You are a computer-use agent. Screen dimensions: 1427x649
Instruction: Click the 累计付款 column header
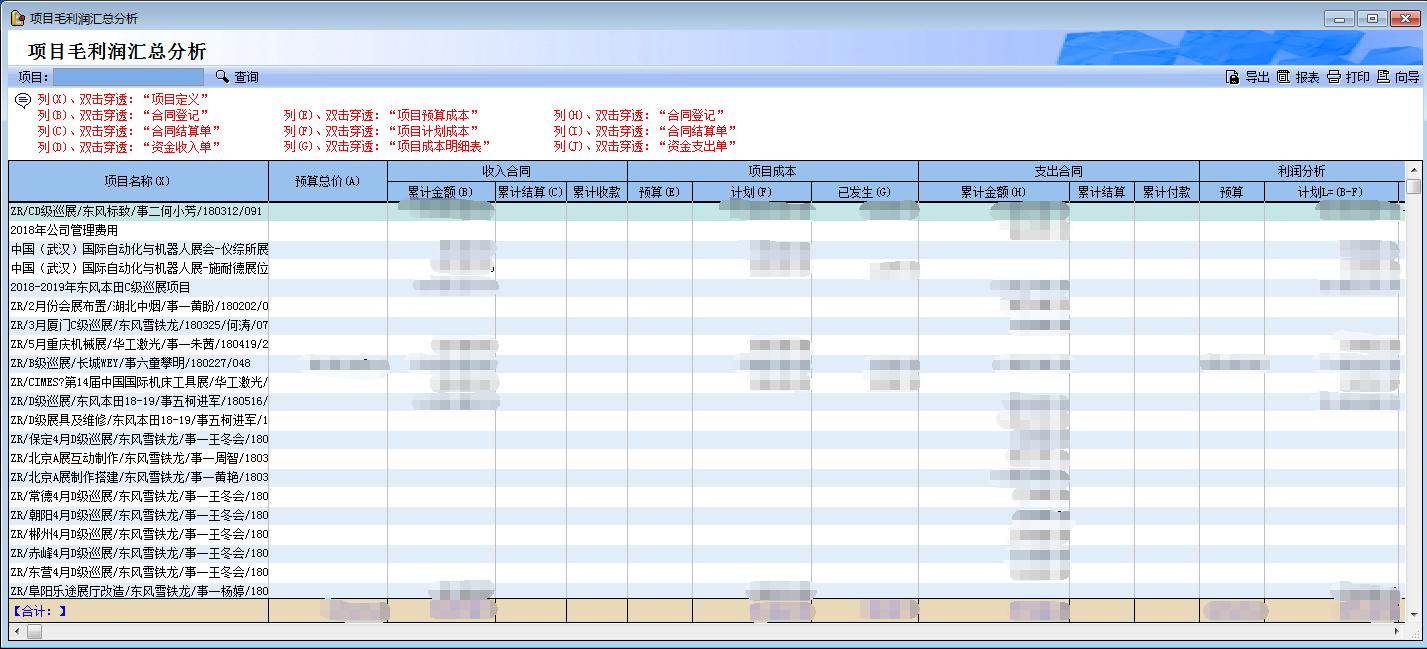click(1166, 192)
